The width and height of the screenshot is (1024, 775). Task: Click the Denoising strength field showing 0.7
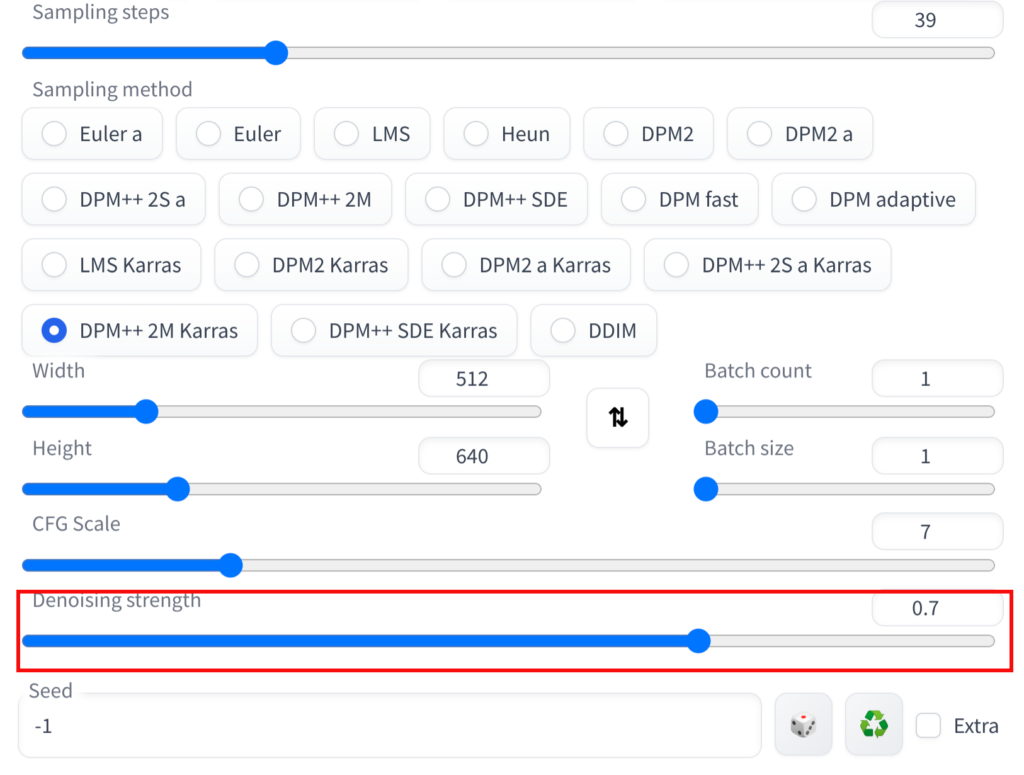(937, 608)
